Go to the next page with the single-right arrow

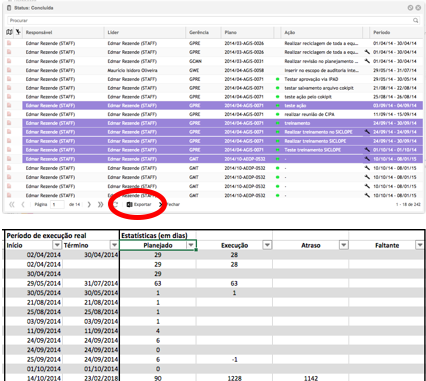89,204
